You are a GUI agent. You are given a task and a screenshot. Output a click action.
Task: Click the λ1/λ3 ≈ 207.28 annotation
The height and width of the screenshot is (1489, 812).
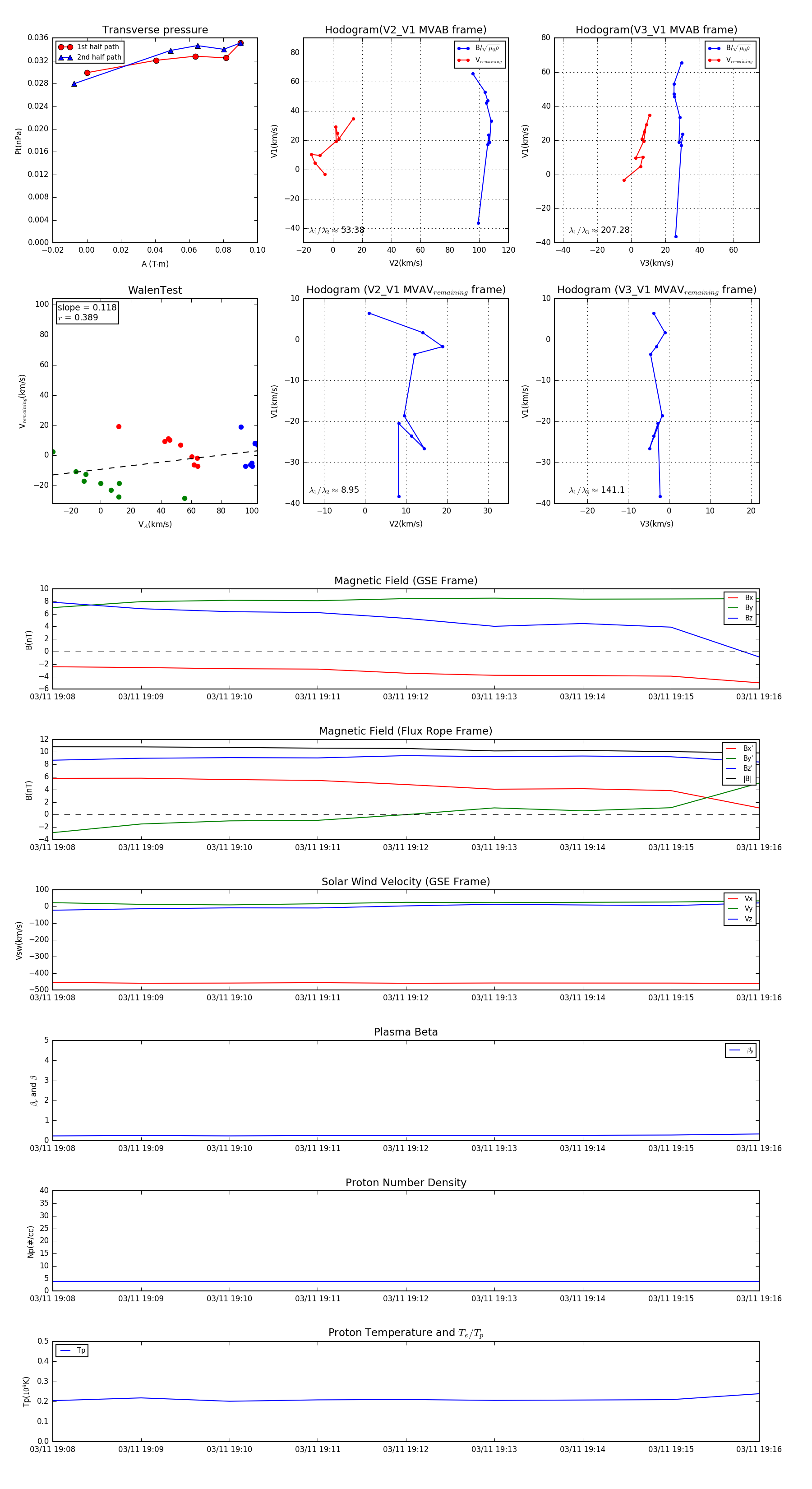pos(600,230)
